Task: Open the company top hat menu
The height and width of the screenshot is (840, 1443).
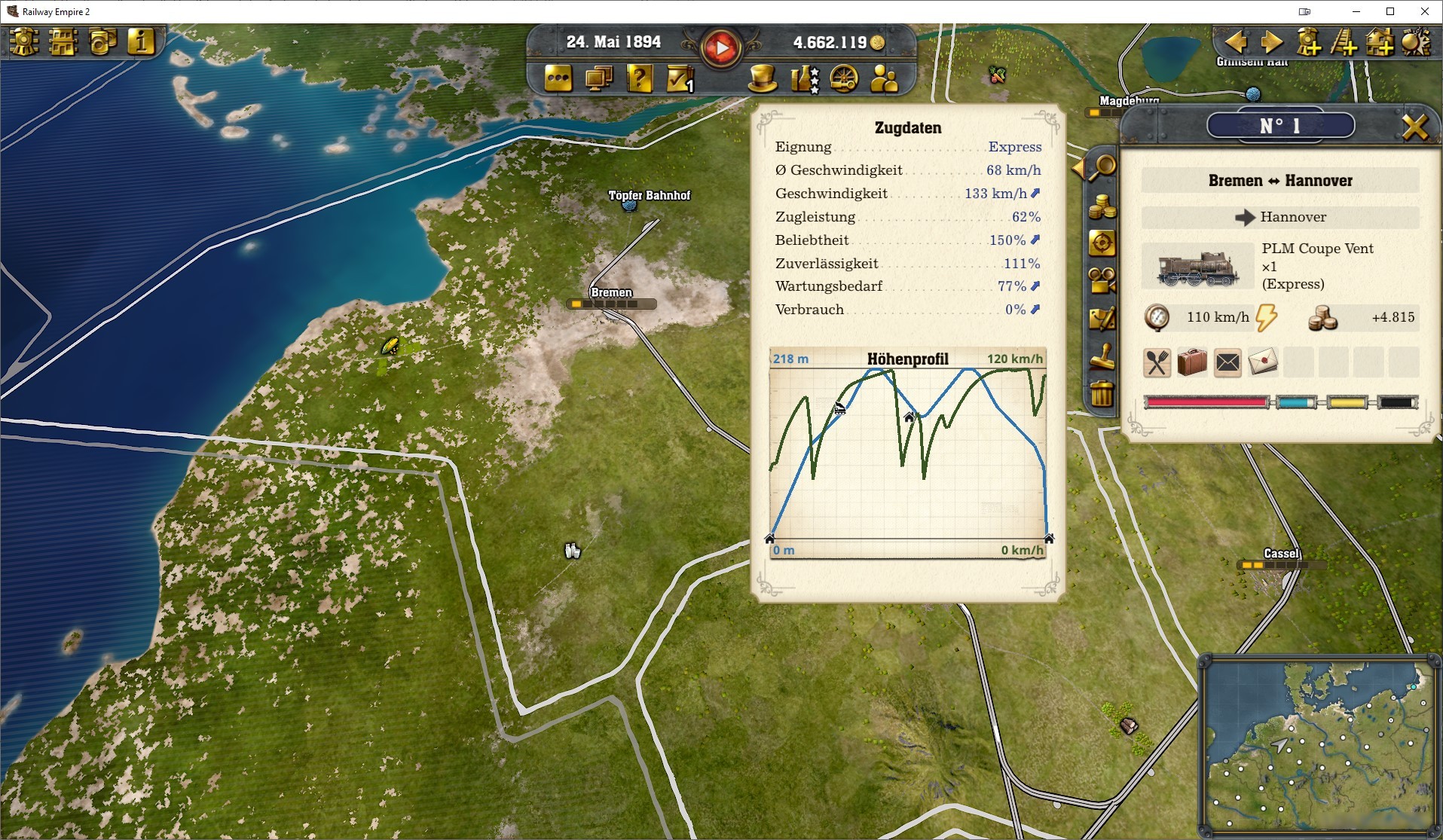Action: tap(763, 78)
